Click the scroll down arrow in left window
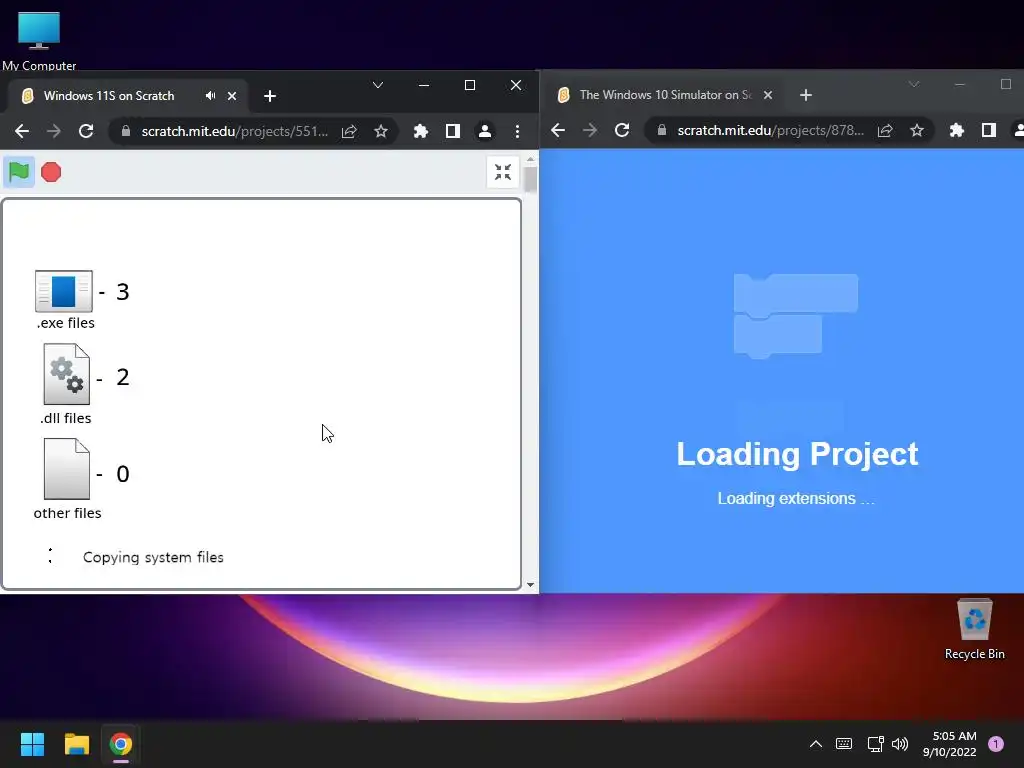 point(530,585)
